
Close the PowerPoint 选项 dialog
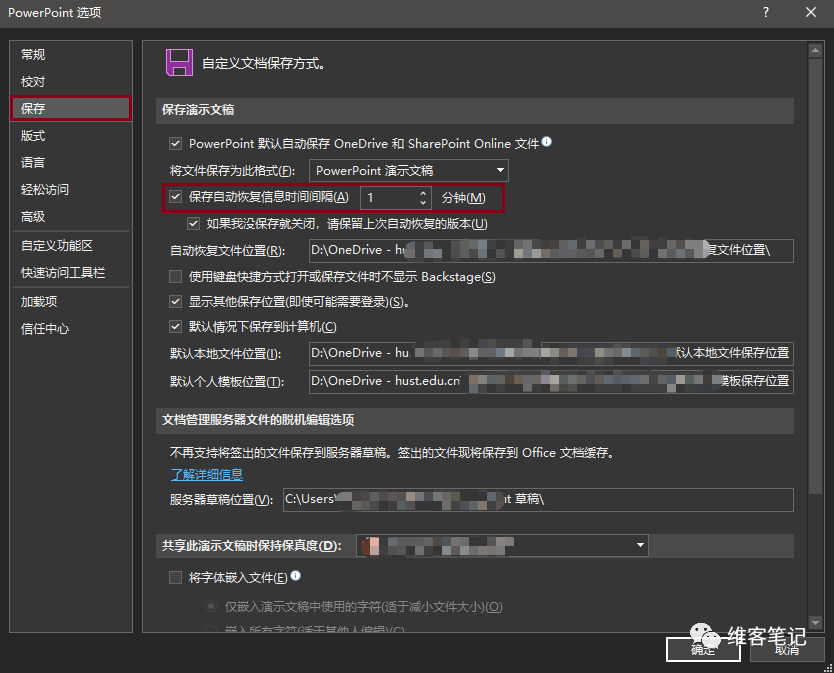click(811, 12)
